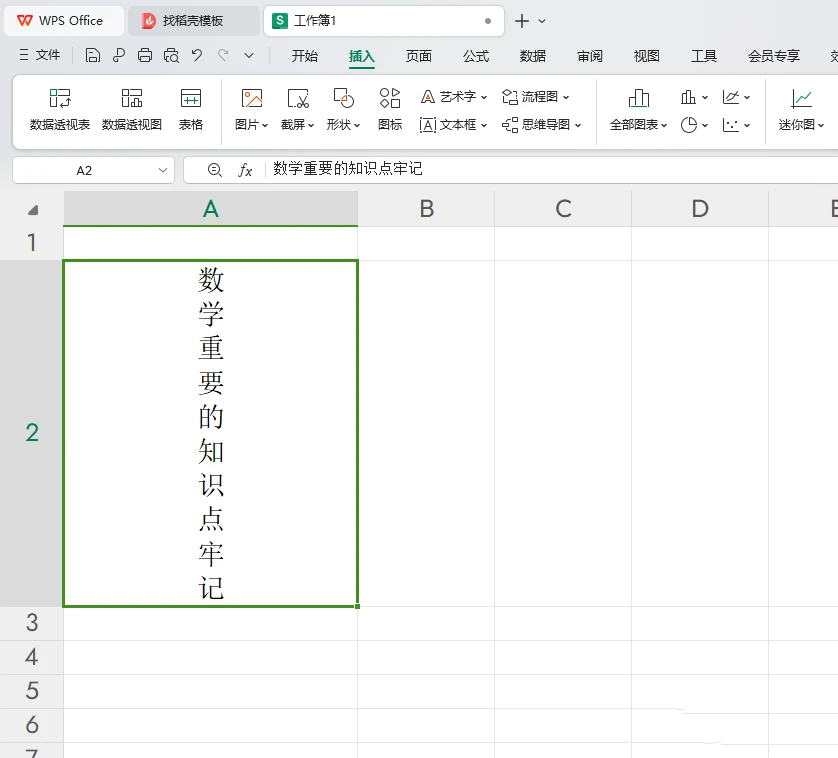Click the zoom magnifier in formula bar
The width and height of the screenshot is (838, 758).
pos(215,170)
